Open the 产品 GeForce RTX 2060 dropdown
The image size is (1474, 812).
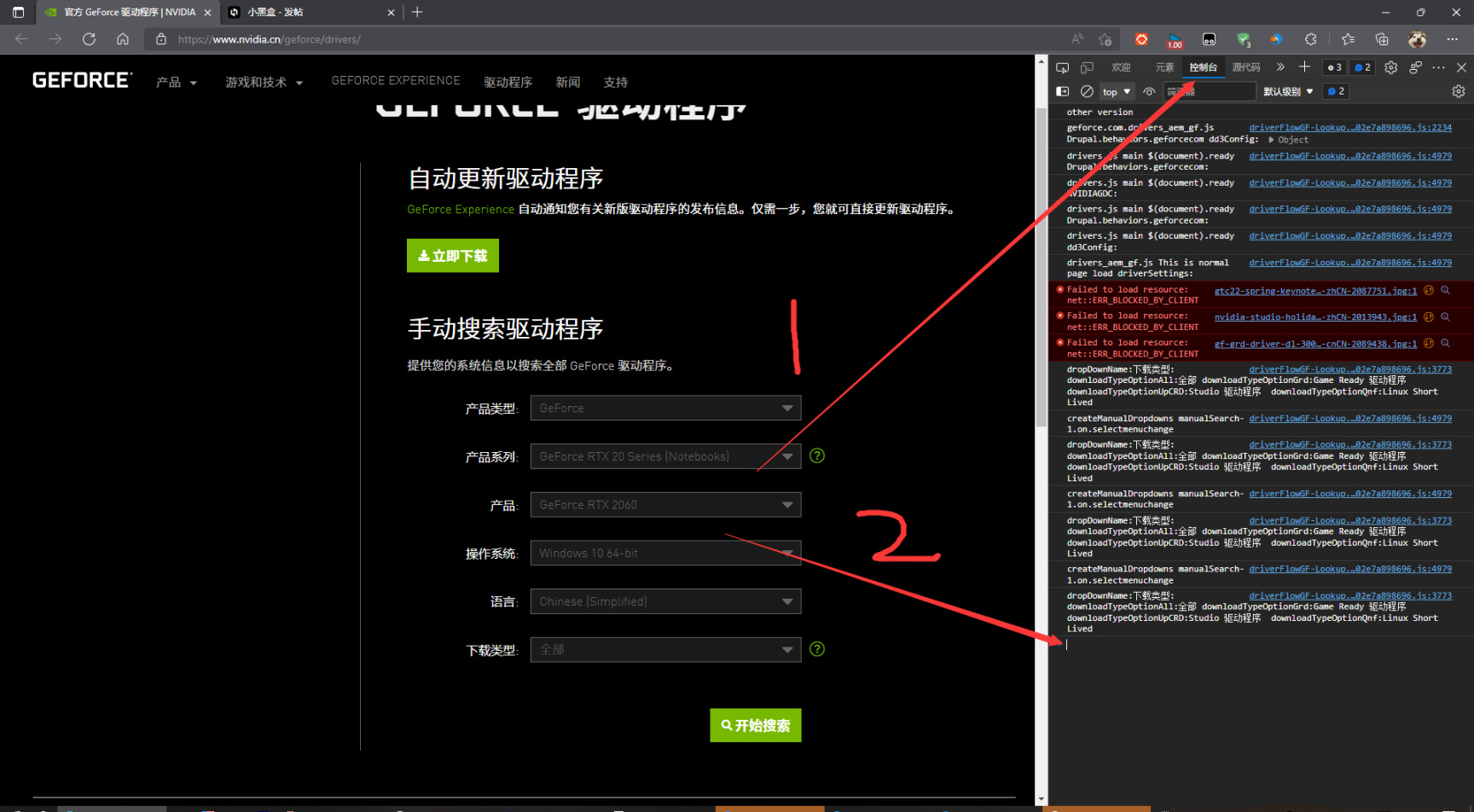(x=665, y=505)
